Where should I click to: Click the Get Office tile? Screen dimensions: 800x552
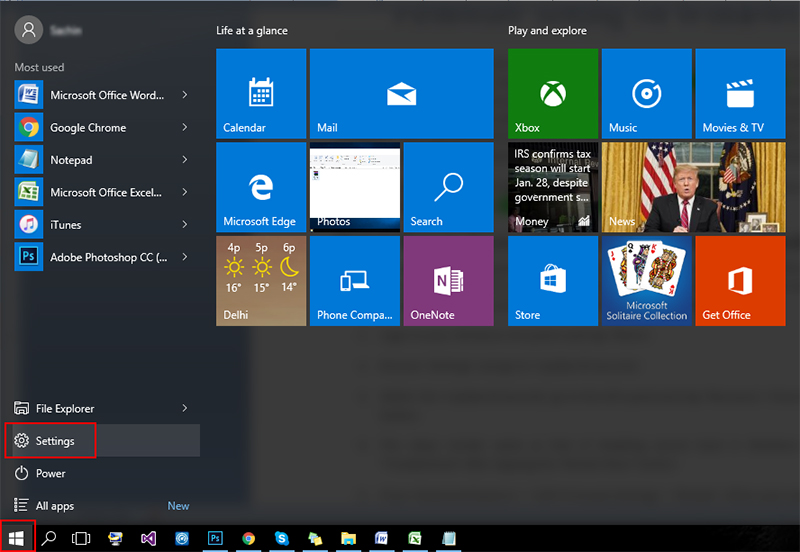740,281
